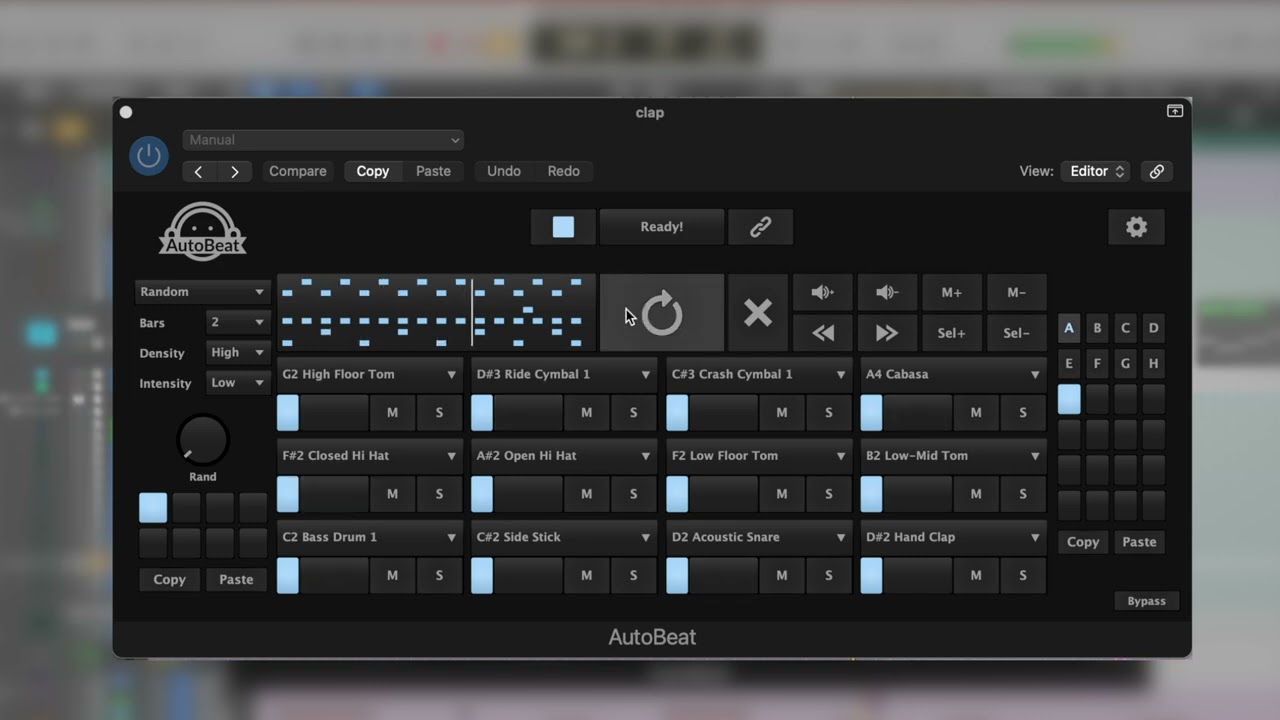Select pattern bank H
Viewport: 1280px width, 720px height.
tap(1153, 364)
